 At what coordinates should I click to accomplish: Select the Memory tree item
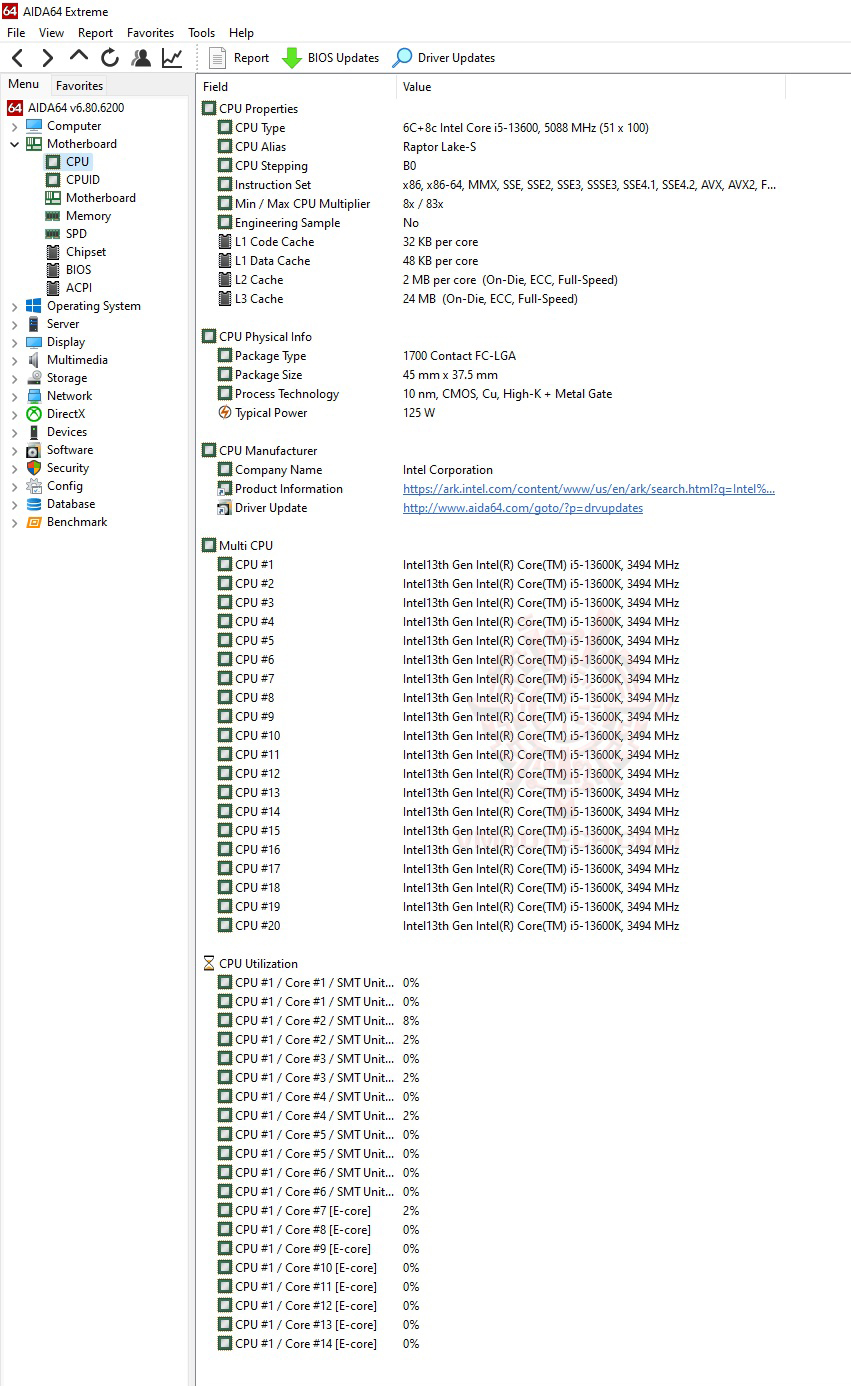88,216
